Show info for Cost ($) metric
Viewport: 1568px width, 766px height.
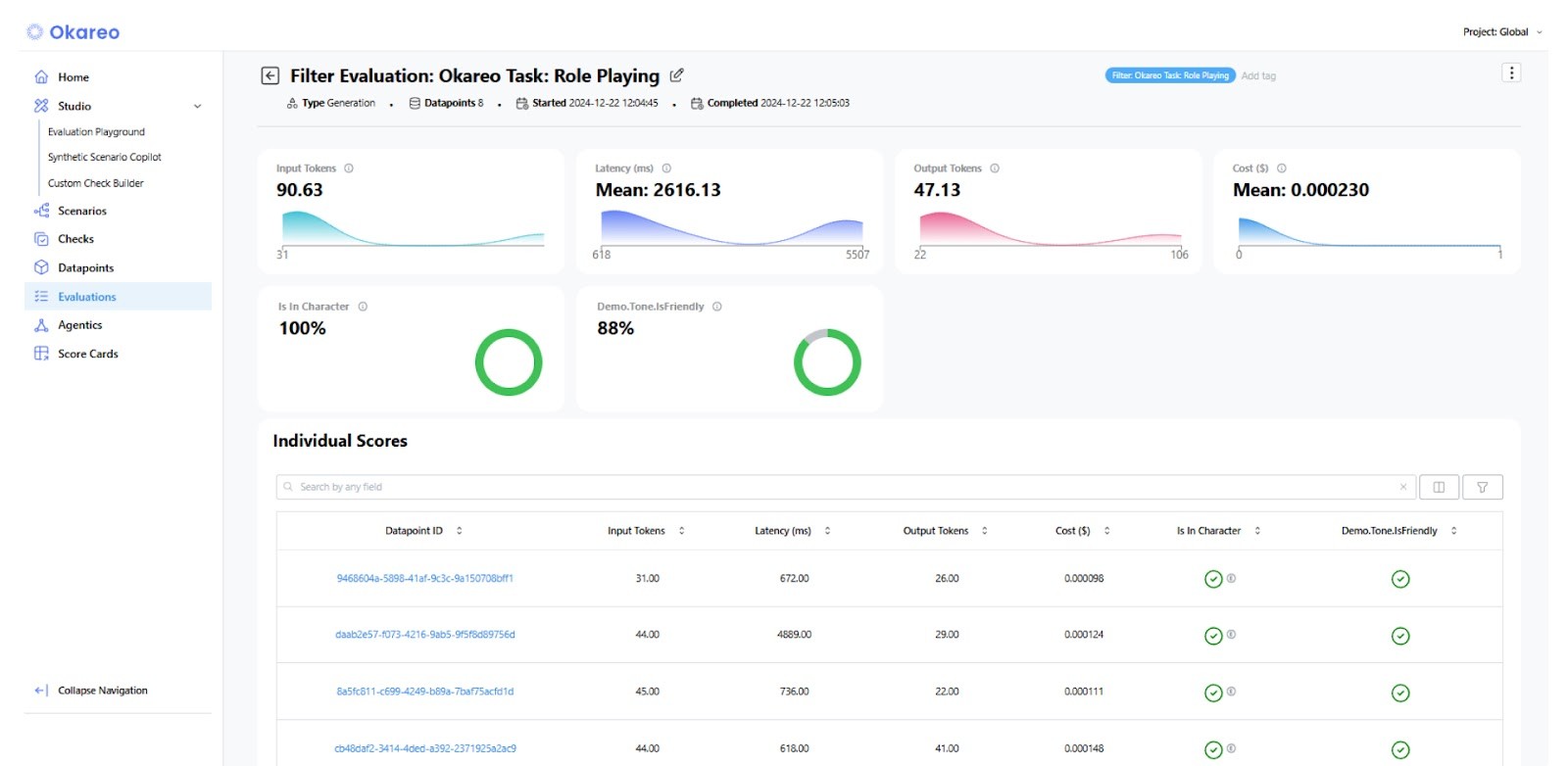1282,168
